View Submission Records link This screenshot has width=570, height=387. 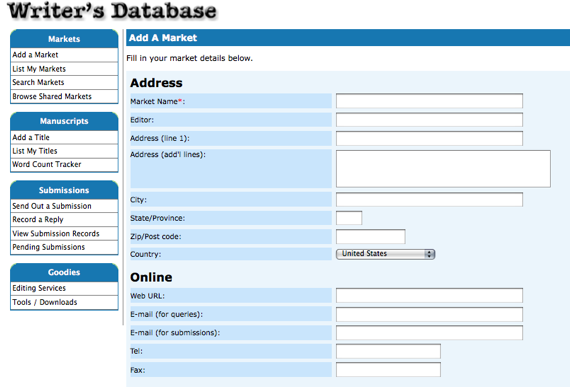[56, 234]
